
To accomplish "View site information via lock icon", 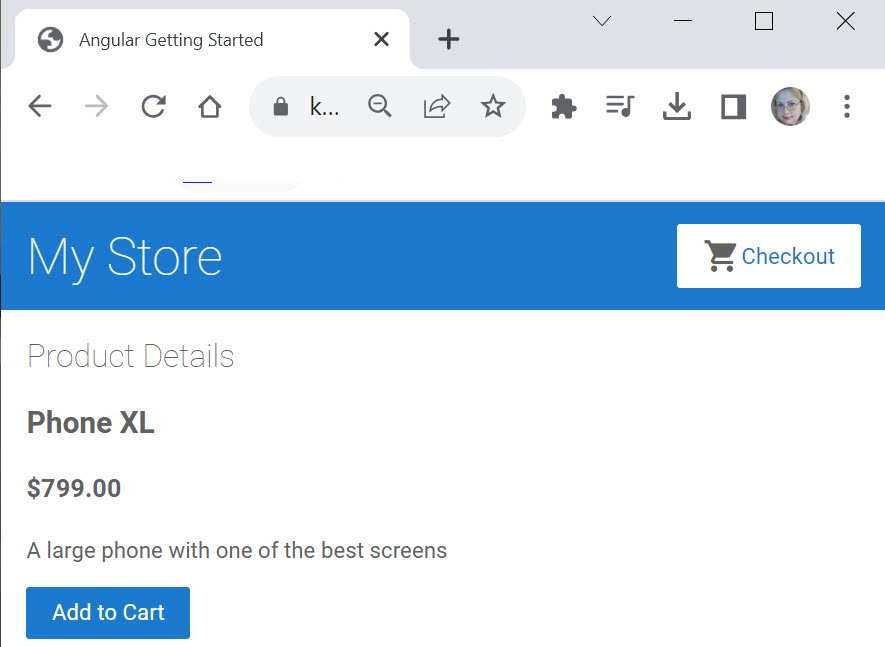I will (281, 106).
